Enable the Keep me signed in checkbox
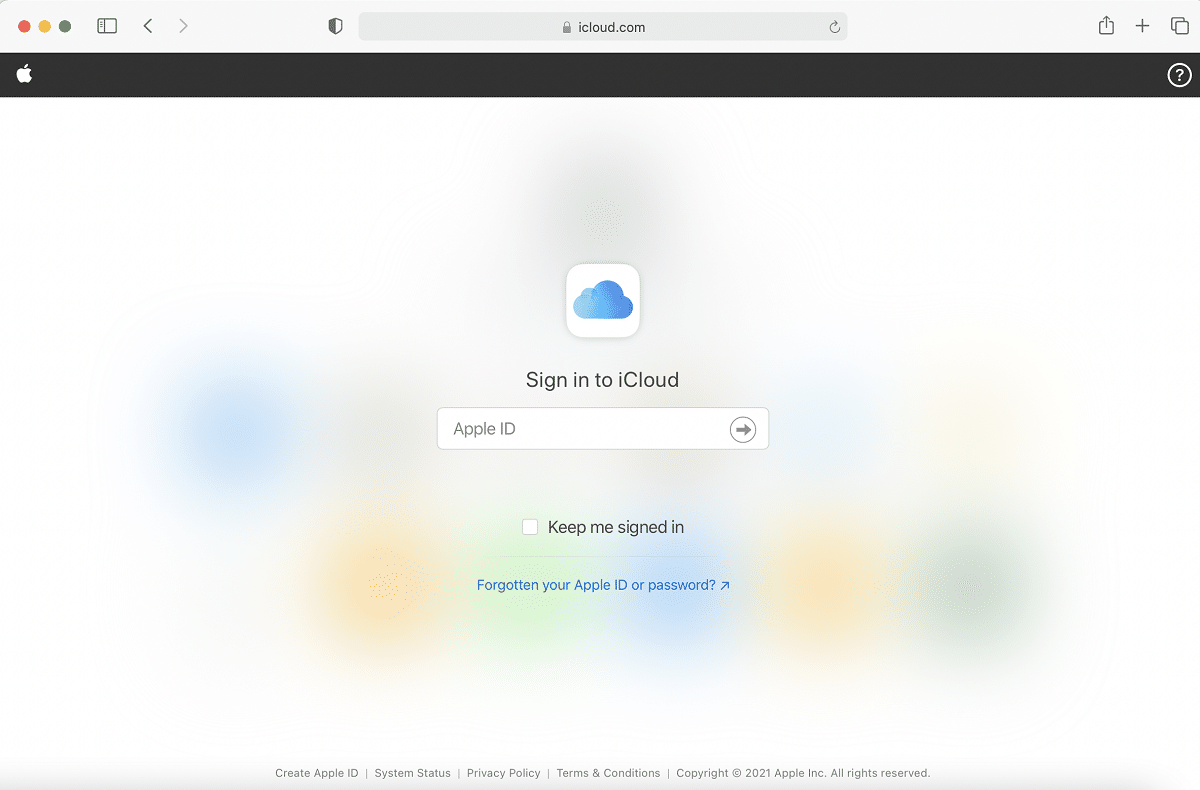Screen dimensions: 1200x790 [529, 526]
